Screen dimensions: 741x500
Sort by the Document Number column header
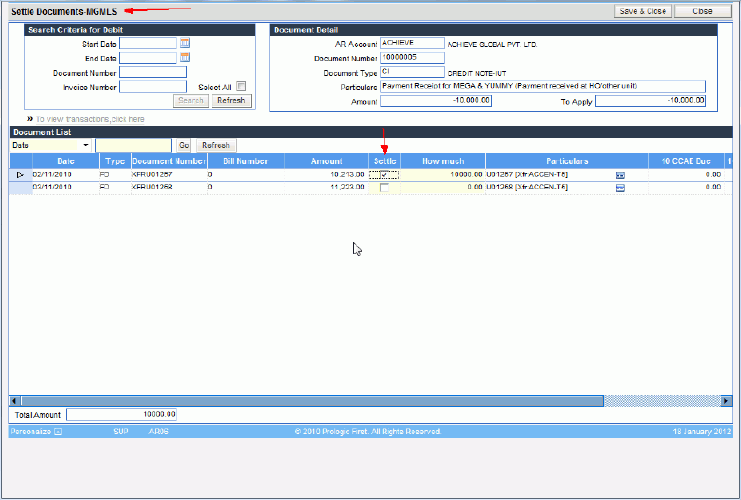coord(168,160)
